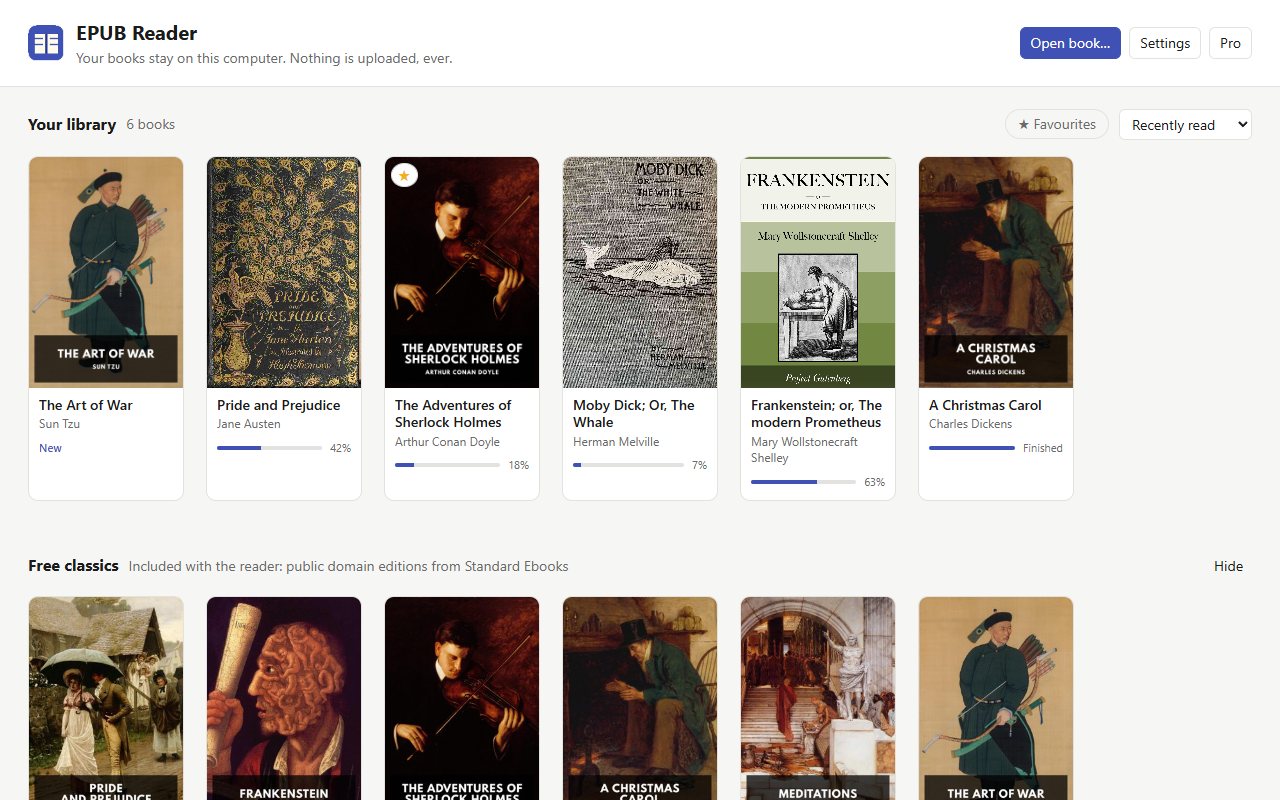Click the gold star badge on the Sherlock Holmes library cover
The height and width of the screenshot is (800, 1280).
404,175
